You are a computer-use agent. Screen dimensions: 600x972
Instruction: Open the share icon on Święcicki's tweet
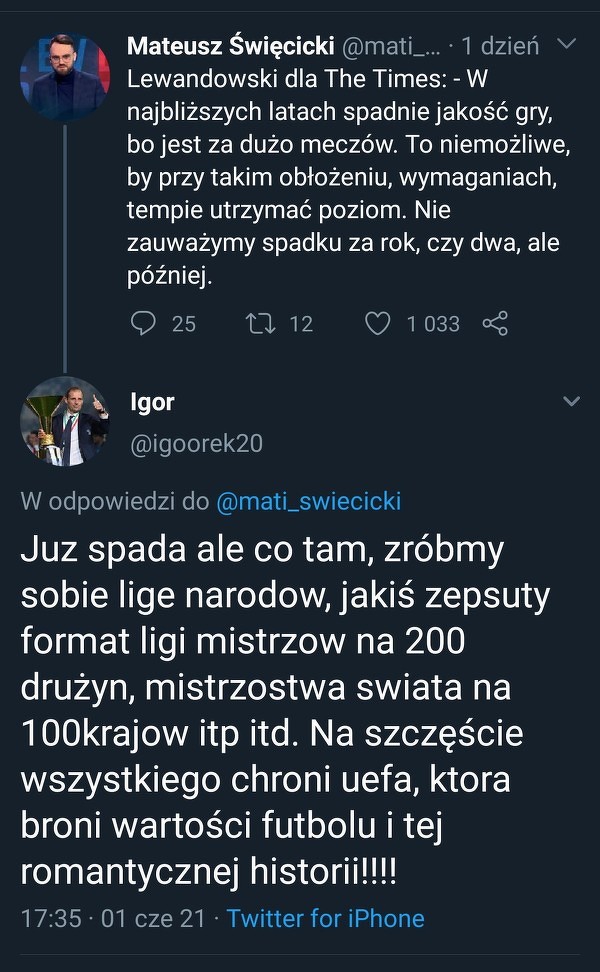(496, 323)
